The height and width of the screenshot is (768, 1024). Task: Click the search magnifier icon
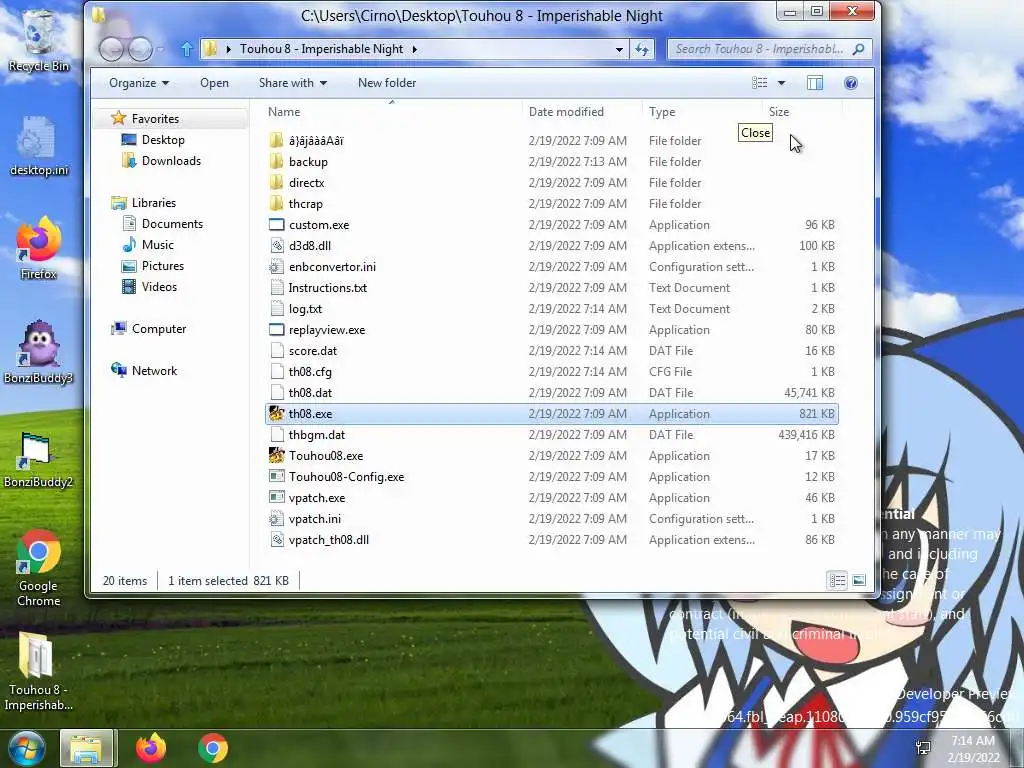[x=859, y=49]
